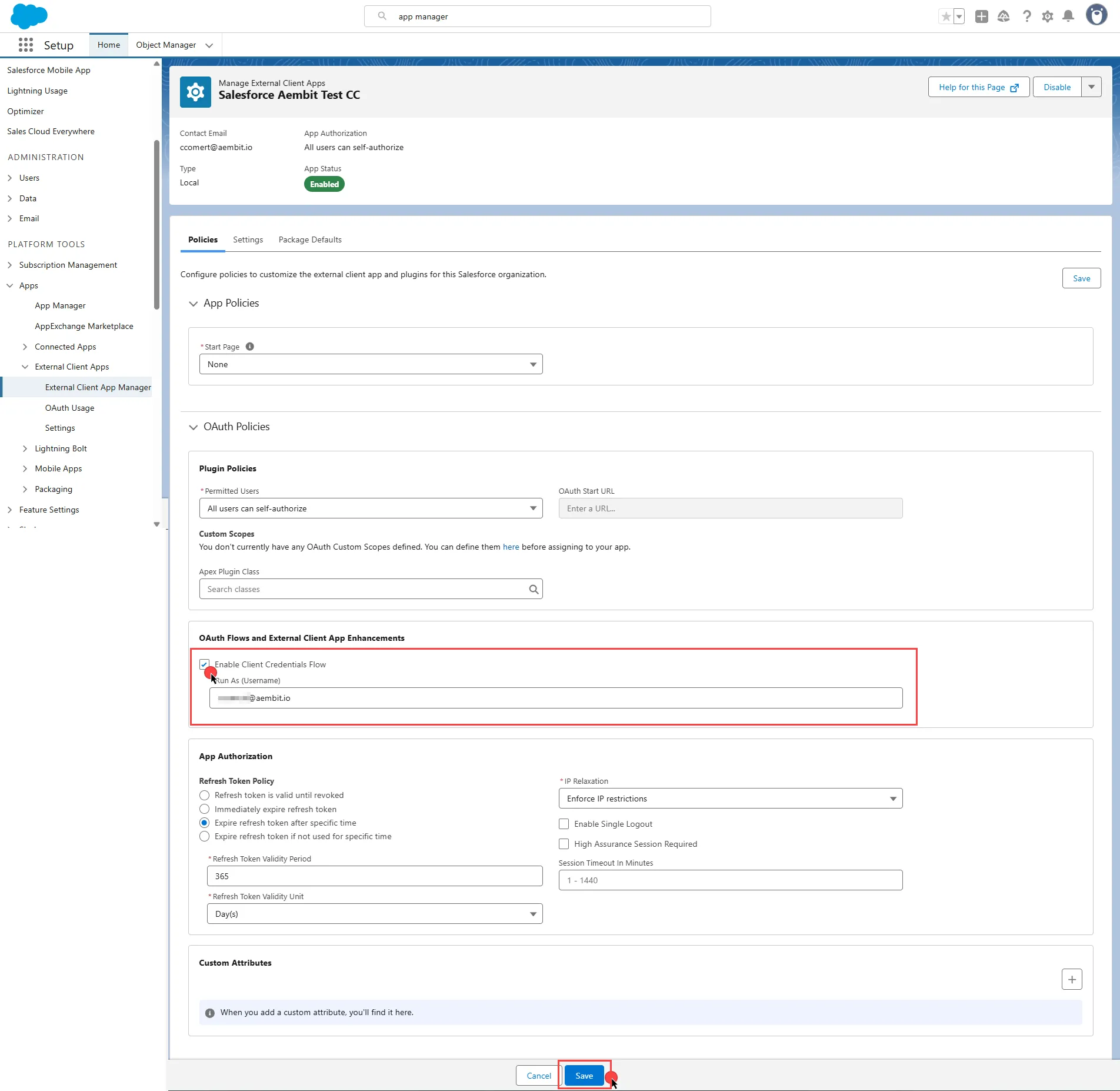Select Refresh token is valid until revoked
The image size is (1120, 1091).
pos(204,795)
